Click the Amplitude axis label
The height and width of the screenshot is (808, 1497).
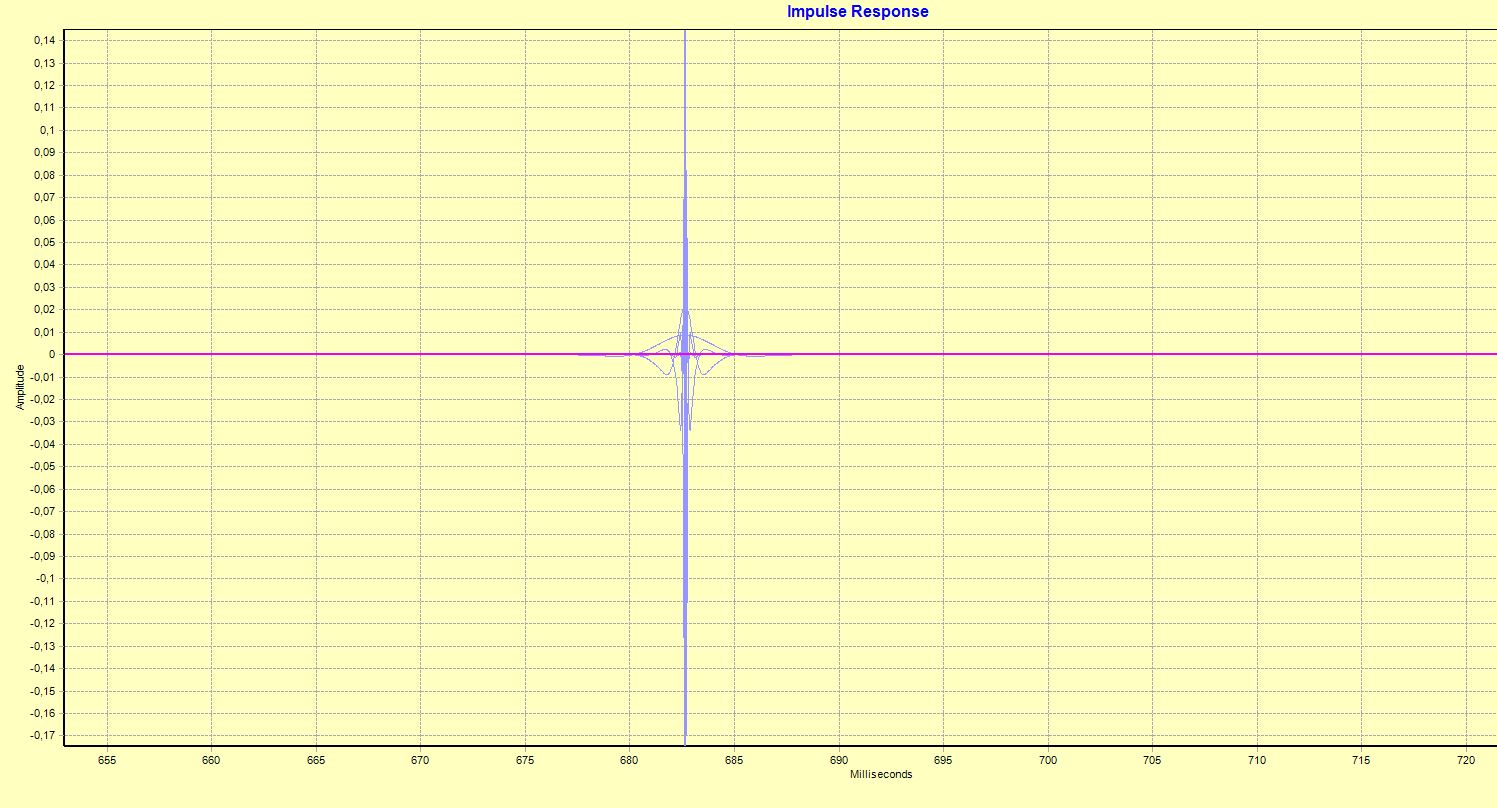[19, 385]
